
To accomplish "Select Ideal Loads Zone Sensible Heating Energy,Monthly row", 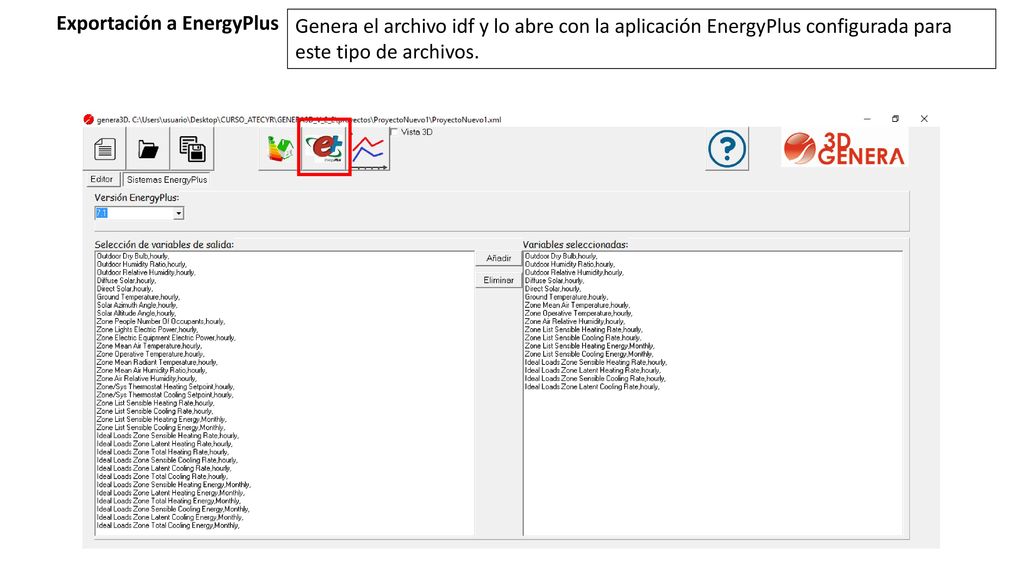I will [x=174, y=485].
